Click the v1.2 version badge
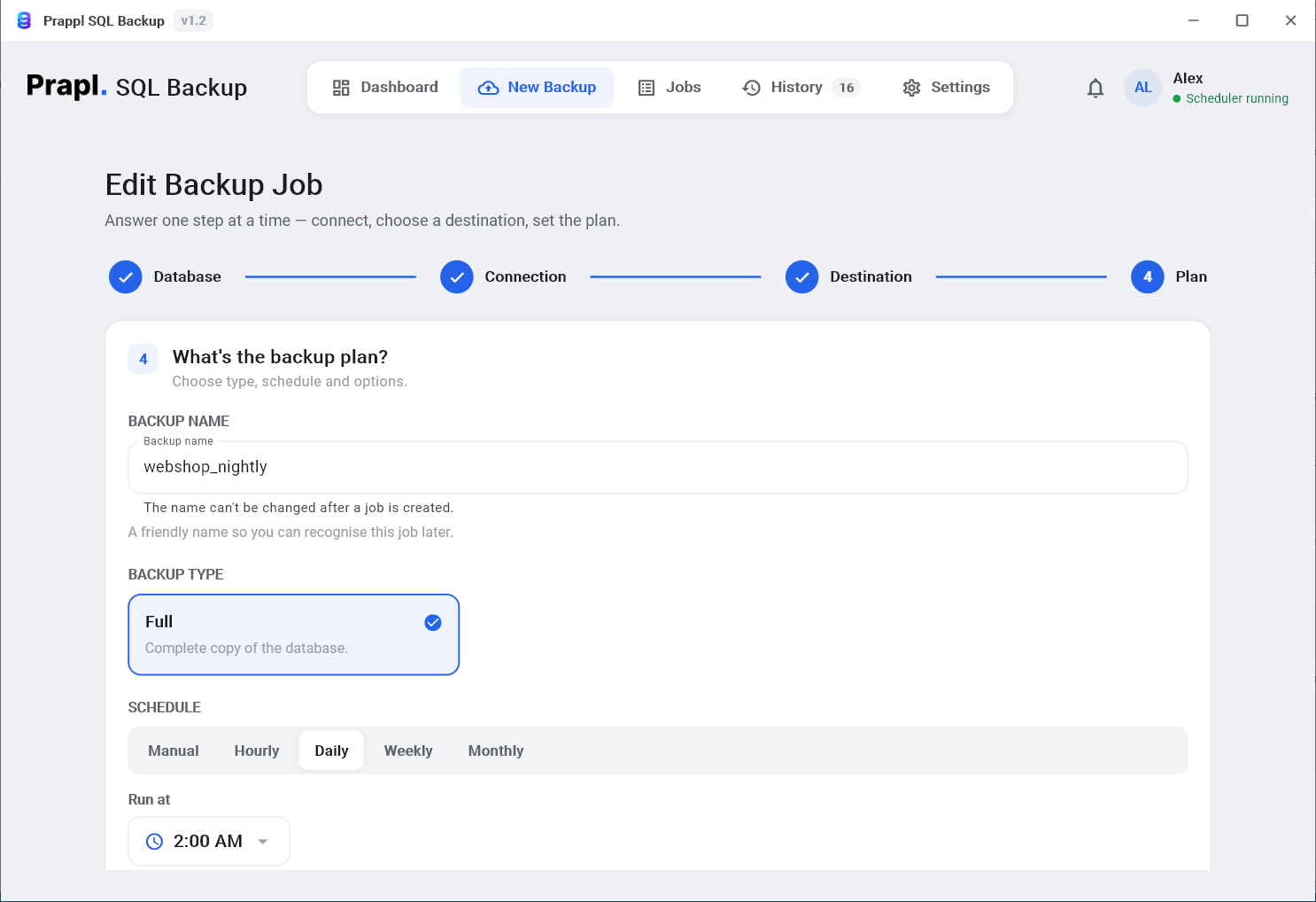This screenshot has height=902, width=1316. pyautogui.click(x=193, y=20)
